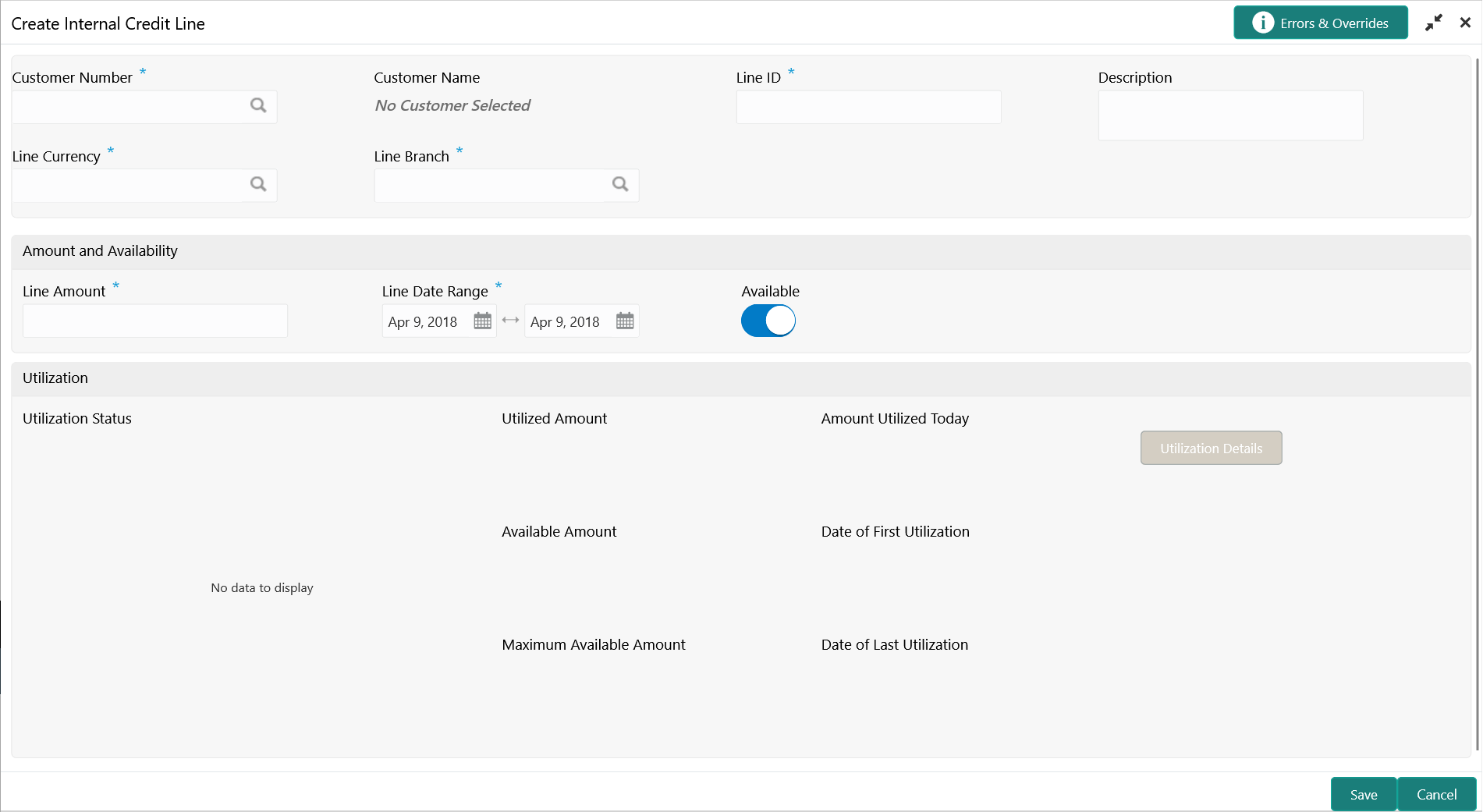Screen dimensions: 1483x812
Task: Click the 'No Customer Selected' text
Action: point(452,105)
